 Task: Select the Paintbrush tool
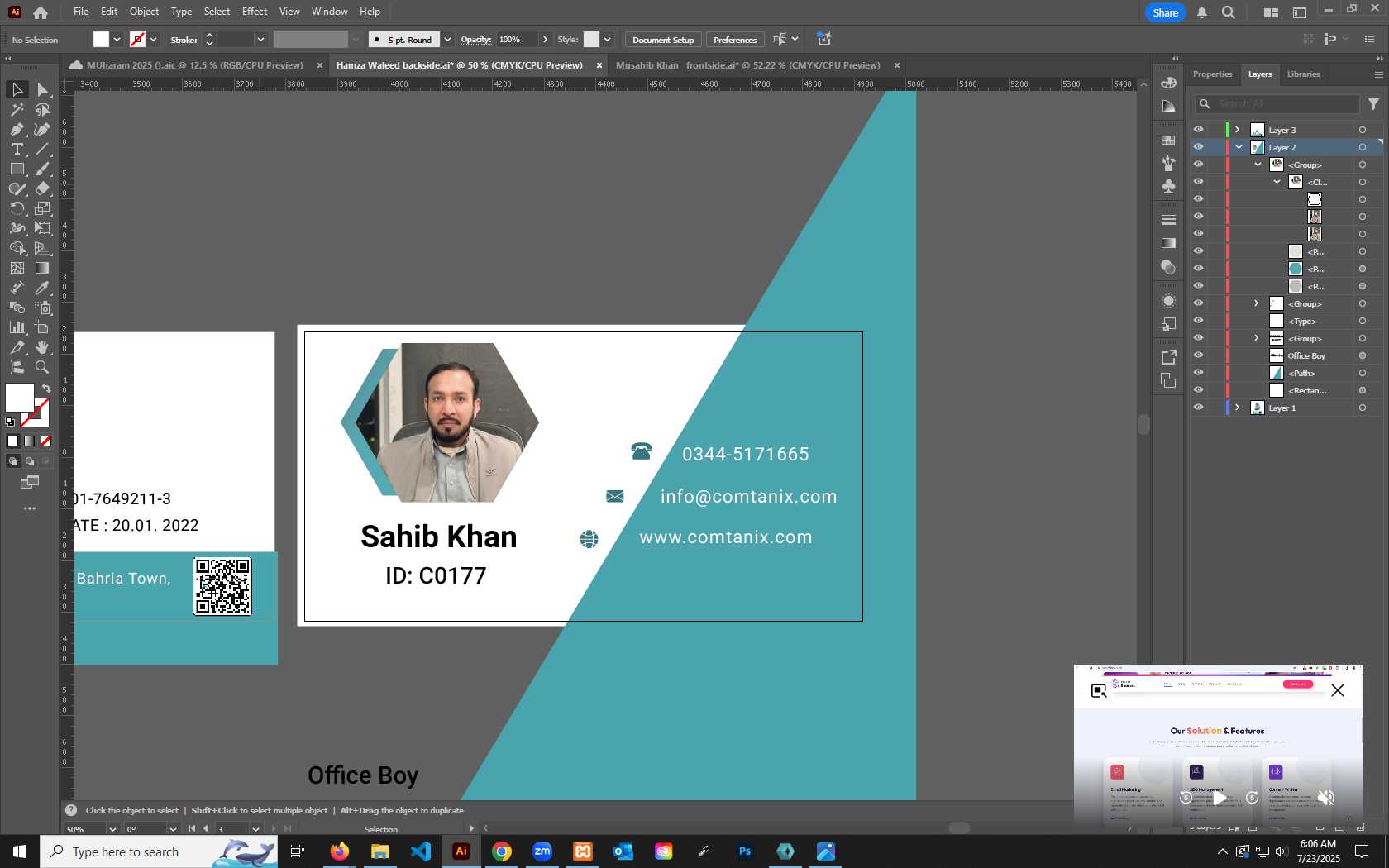coord(43,169)
